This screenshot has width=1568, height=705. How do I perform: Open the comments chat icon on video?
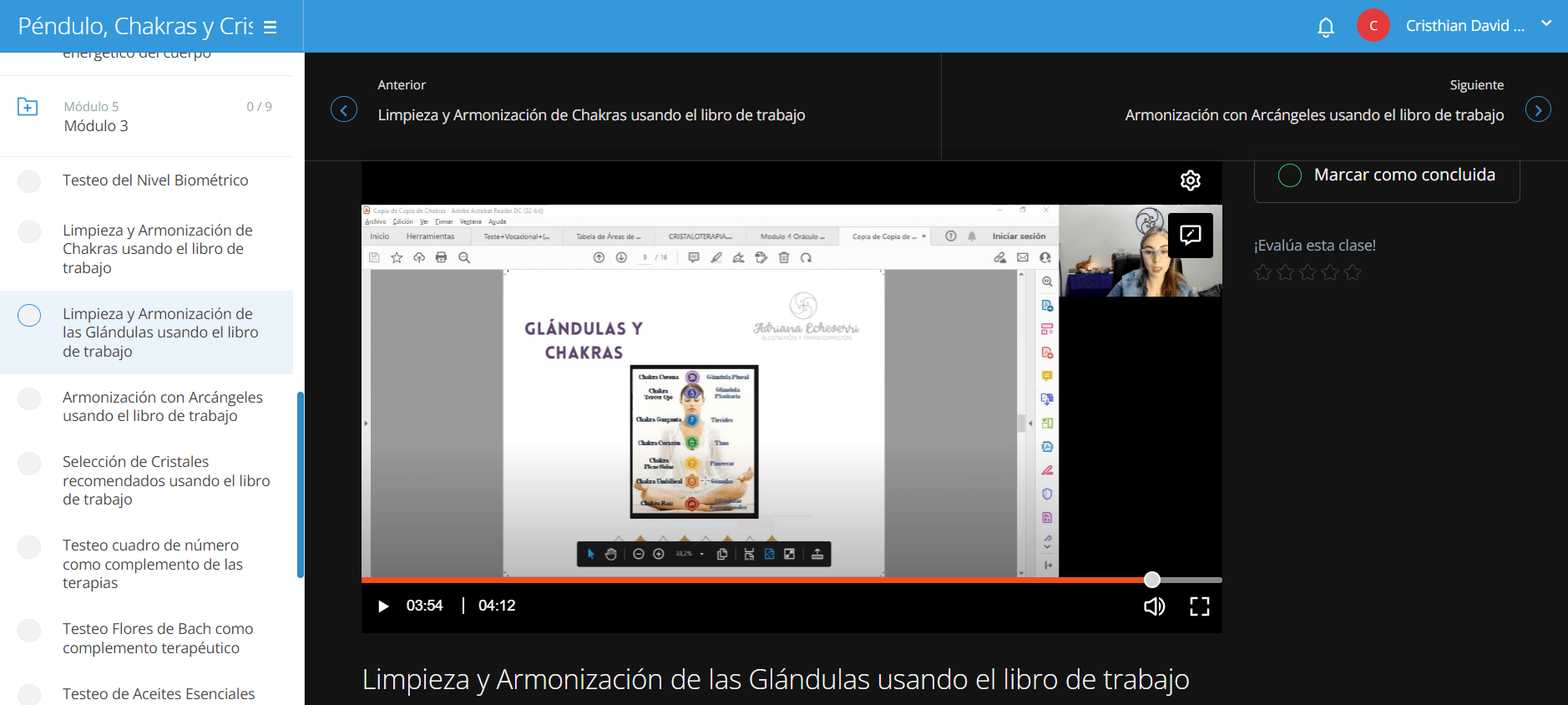pyautogui.click(x=1191, y=236)
